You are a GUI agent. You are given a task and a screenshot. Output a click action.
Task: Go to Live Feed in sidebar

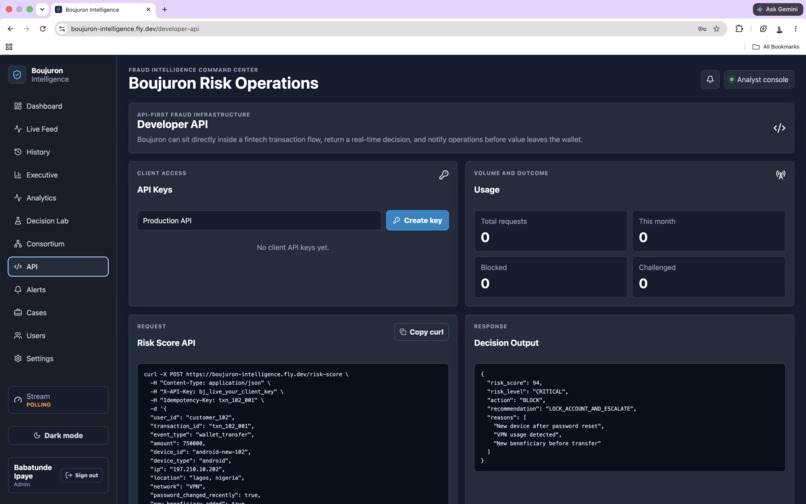tap(58, 129)
